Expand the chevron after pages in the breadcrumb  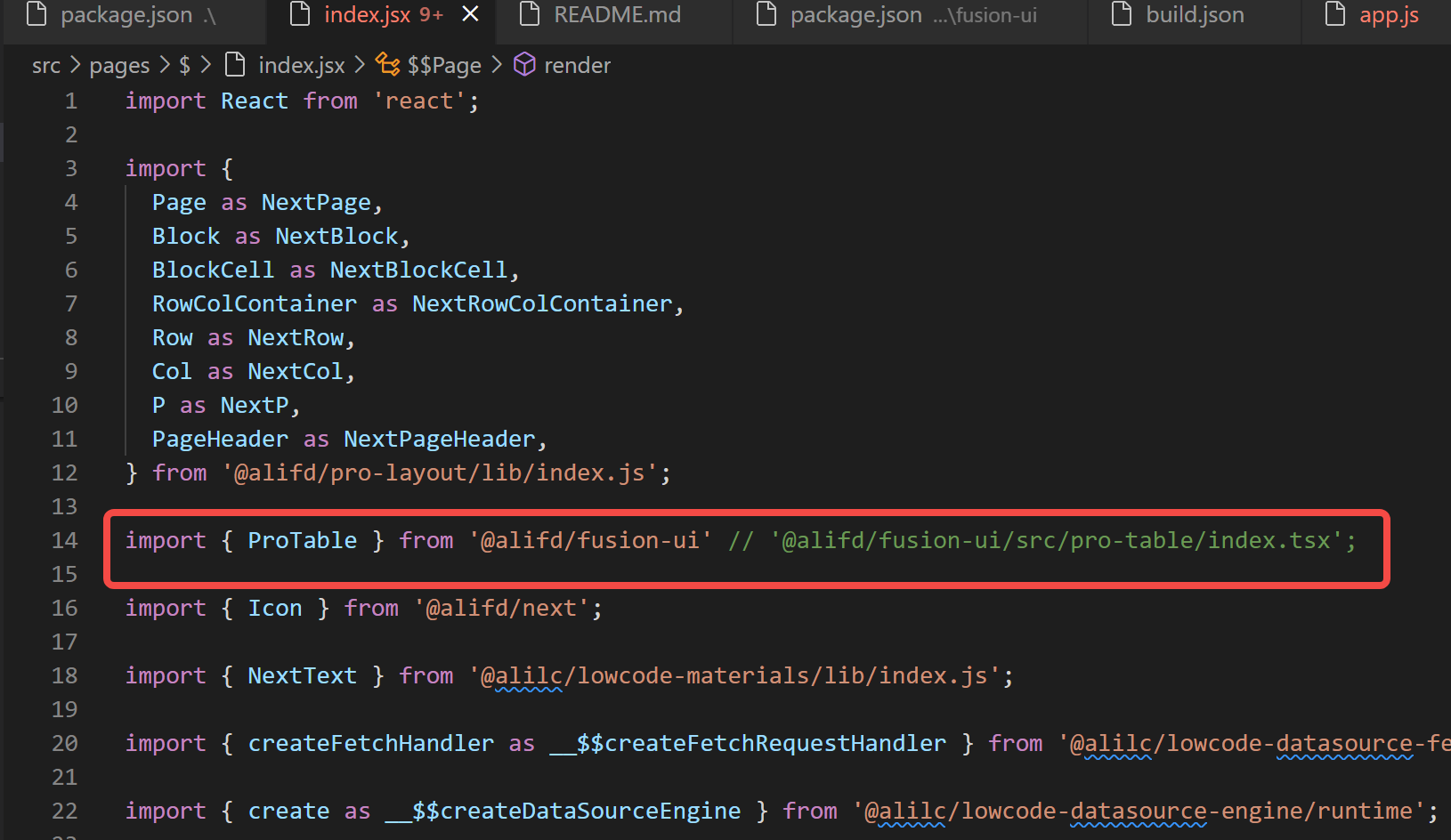(164, 65)
